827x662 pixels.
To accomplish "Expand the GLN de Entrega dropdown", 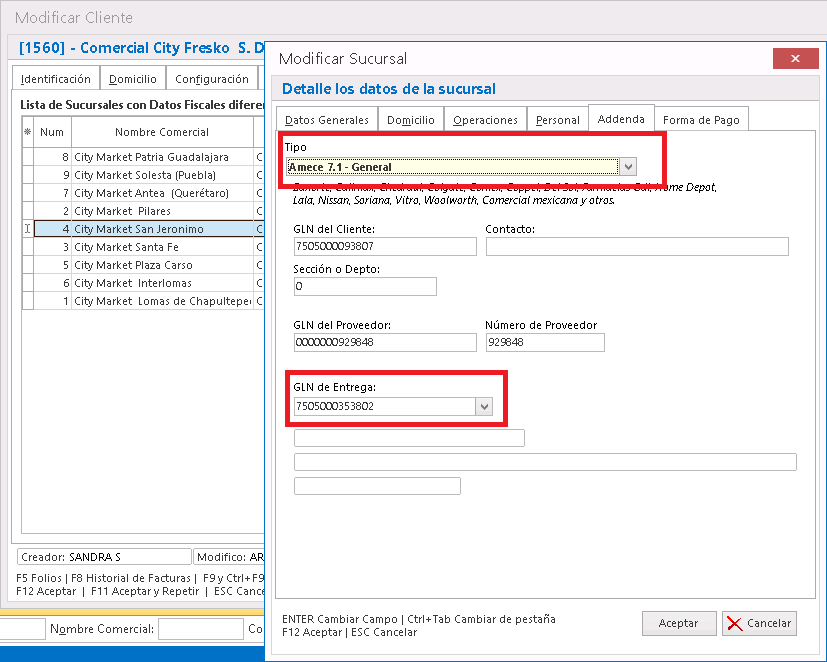I will 485,406.
